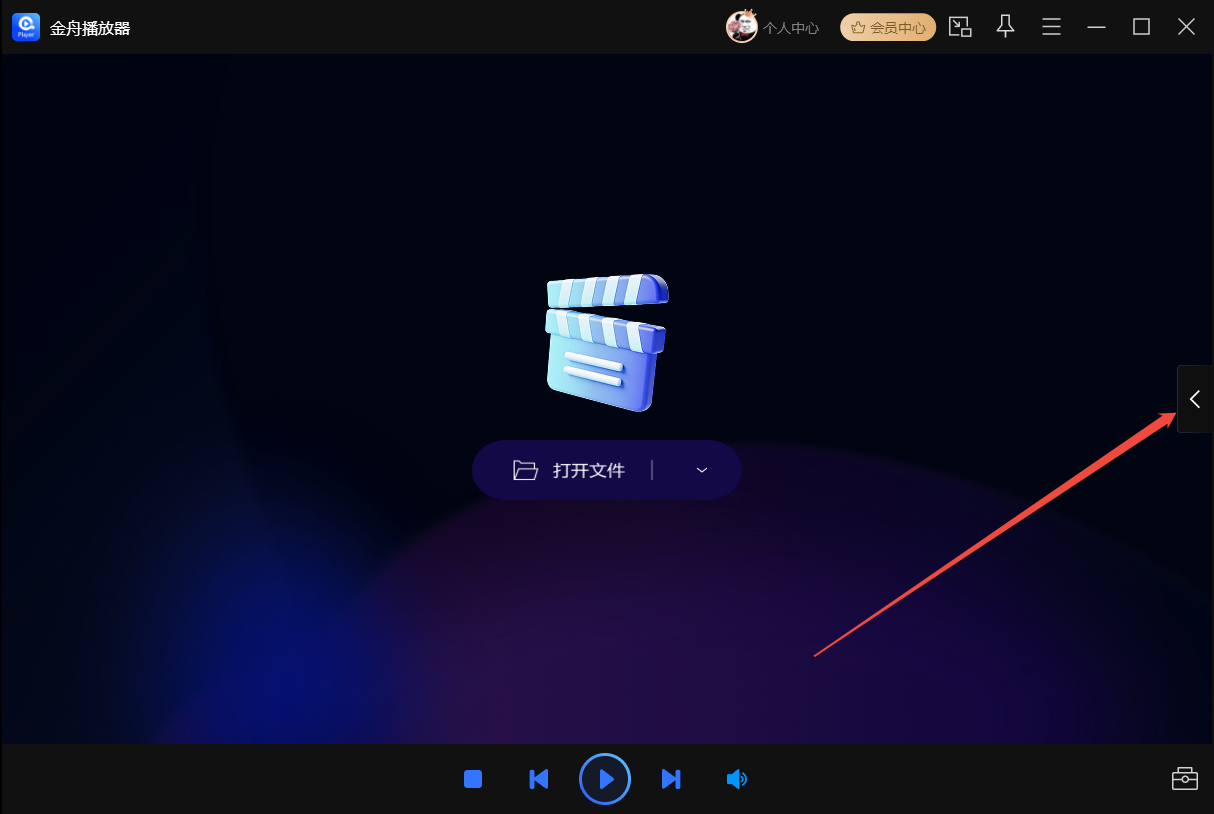
Task: Expand the right-side playlist panel
Action: (x=1195, y=399)
